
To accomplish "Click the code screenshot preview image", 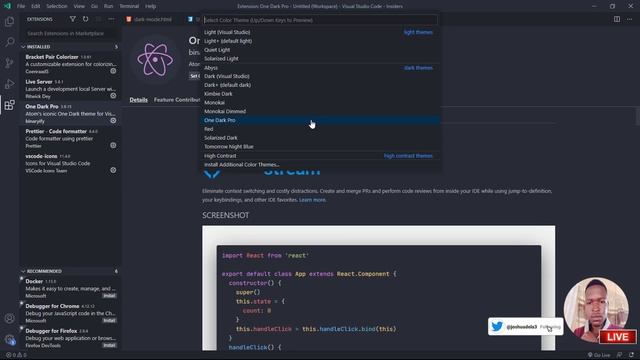I will pyautogui.click(x=378, y=288).
